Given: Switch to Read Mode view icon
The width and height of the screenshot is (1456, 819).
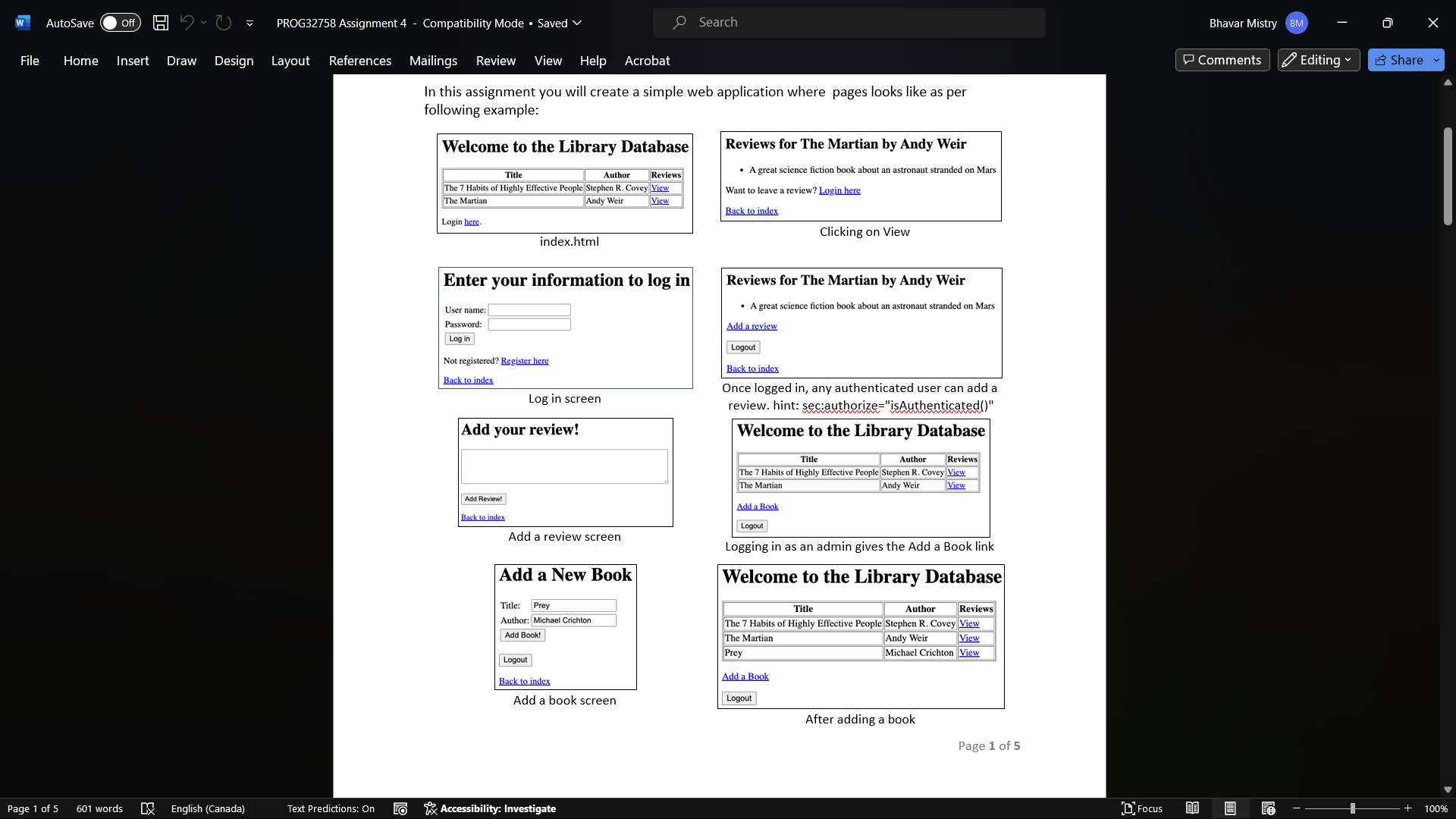Looking at the screenshot, I should (x=1192, y=808).
